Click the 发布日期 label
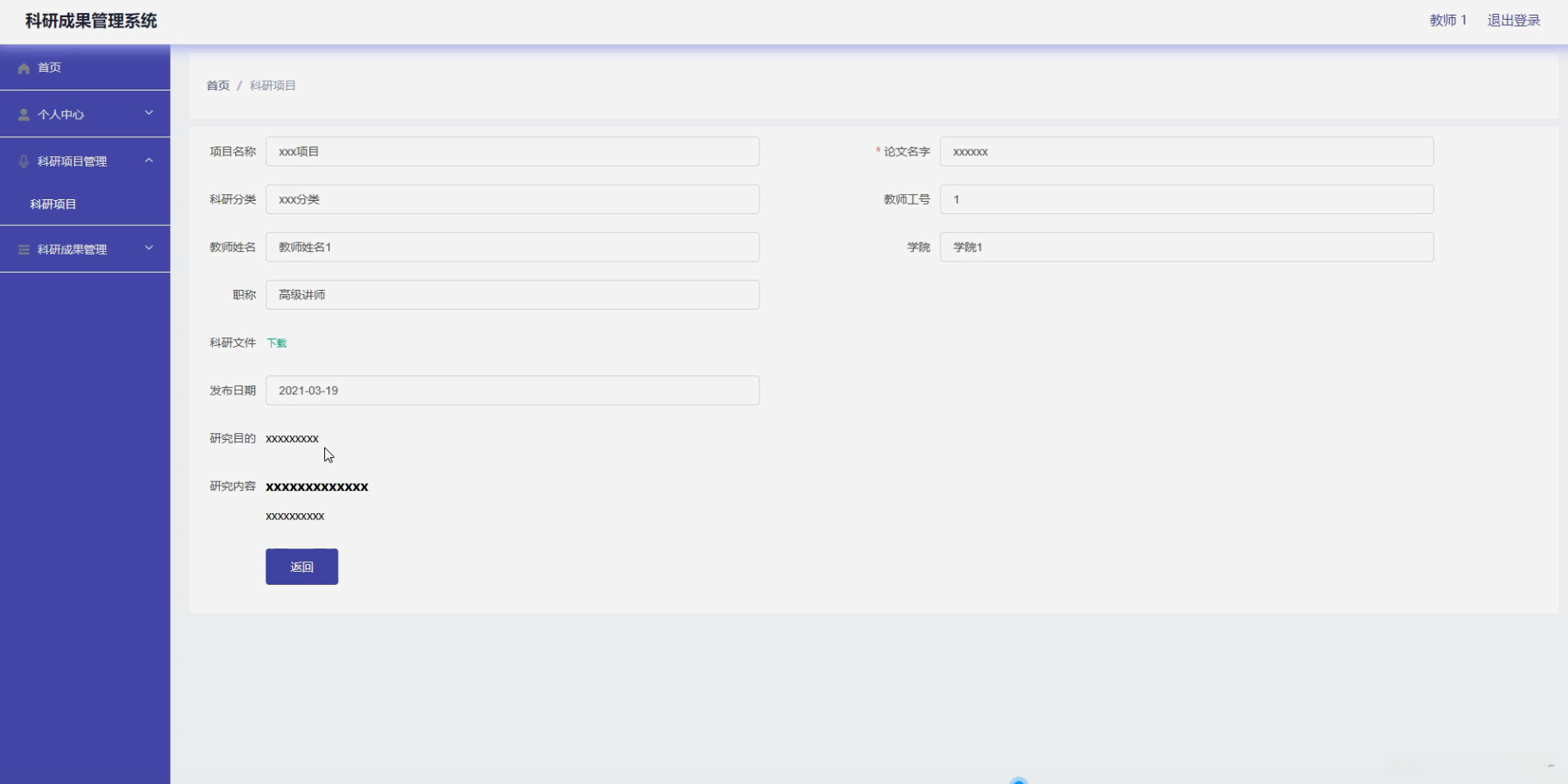 233,391
